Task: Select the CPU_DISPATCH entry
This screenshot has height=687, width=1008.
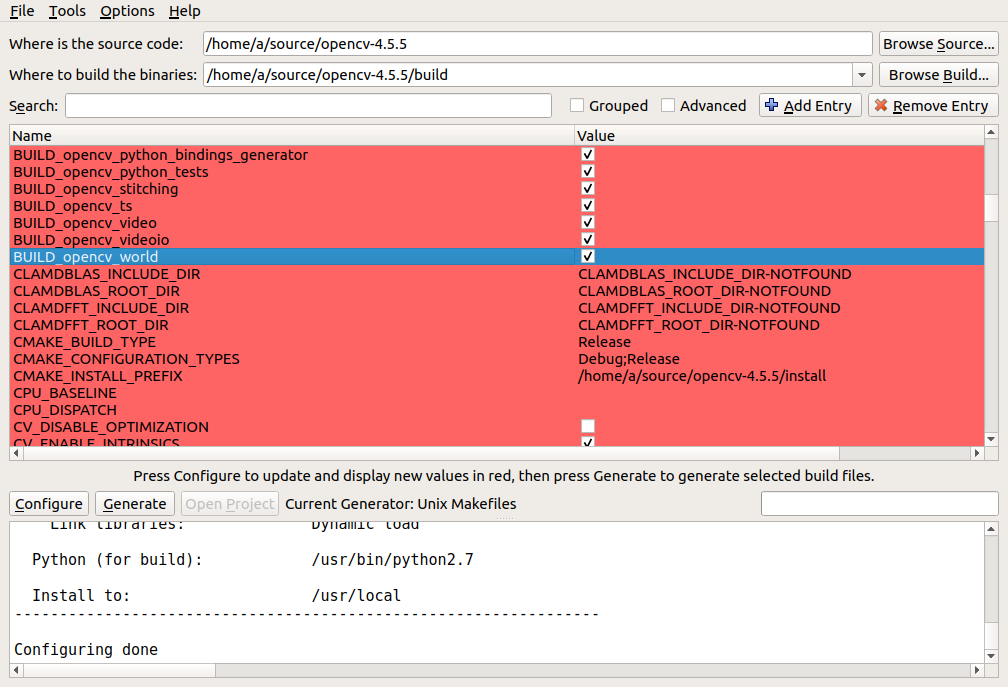Action: click(x=65, y=409)
